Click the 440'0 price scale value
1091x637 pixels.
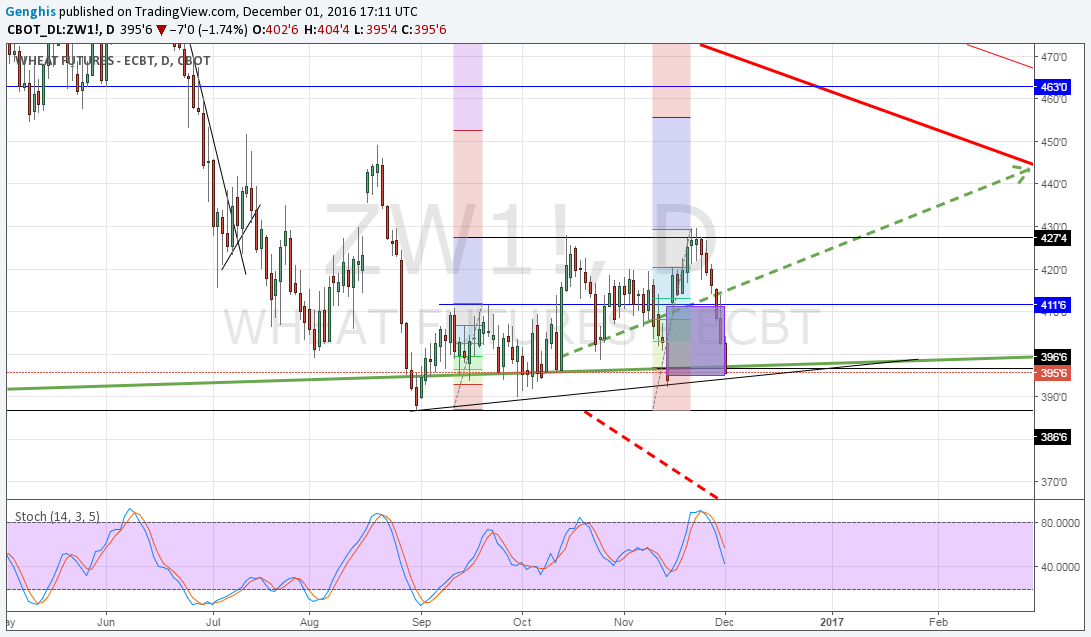(1054, 184)
